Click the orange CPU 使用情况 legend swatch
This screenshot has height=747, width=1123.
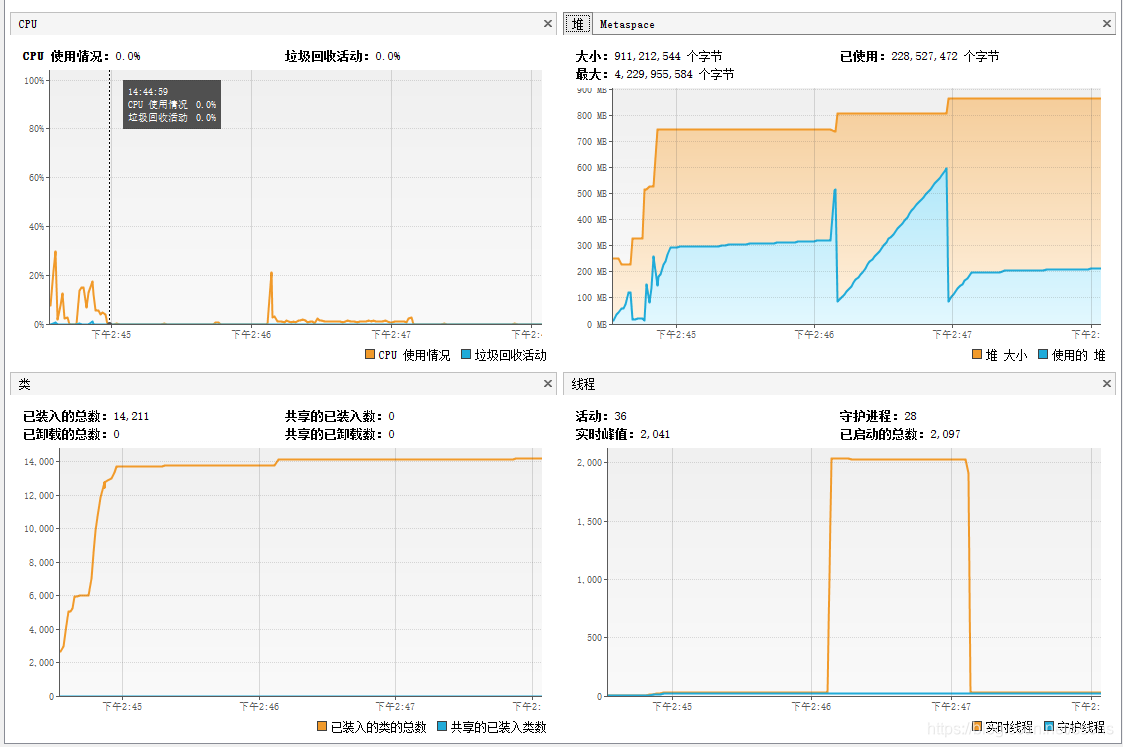370,354
